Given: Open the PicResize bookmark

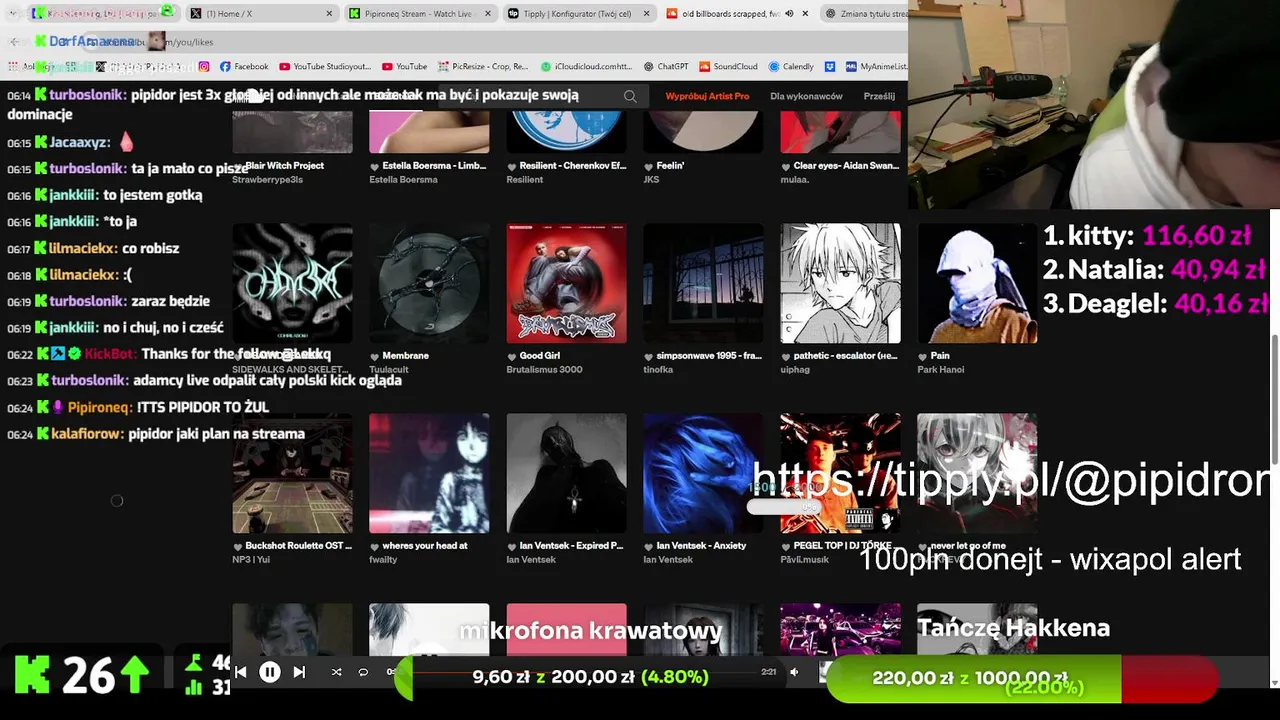Looking at the screenshot, I should pos(482,66).
